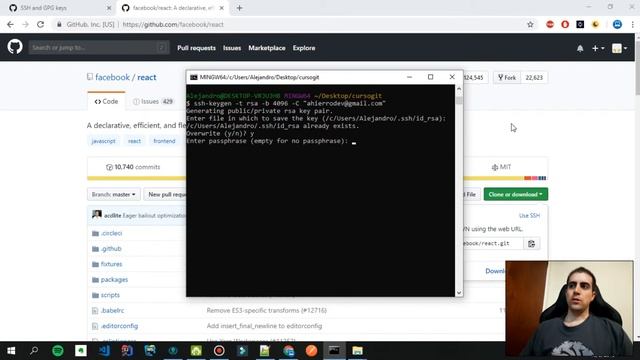Click the browser forward arrow

[x=25, y=24]
